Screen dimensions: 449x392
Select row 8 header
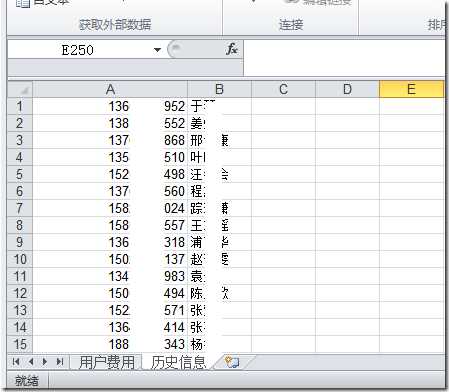[20, 225]
